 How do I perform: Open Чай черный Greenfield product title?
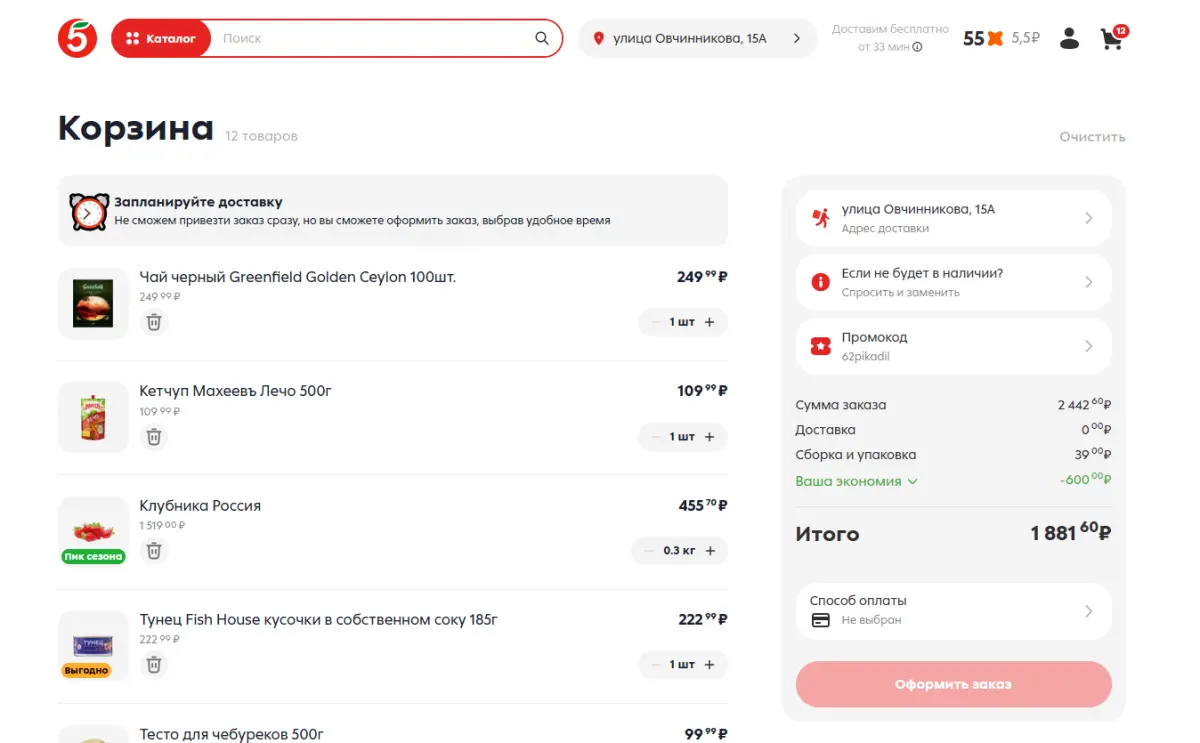297,277
